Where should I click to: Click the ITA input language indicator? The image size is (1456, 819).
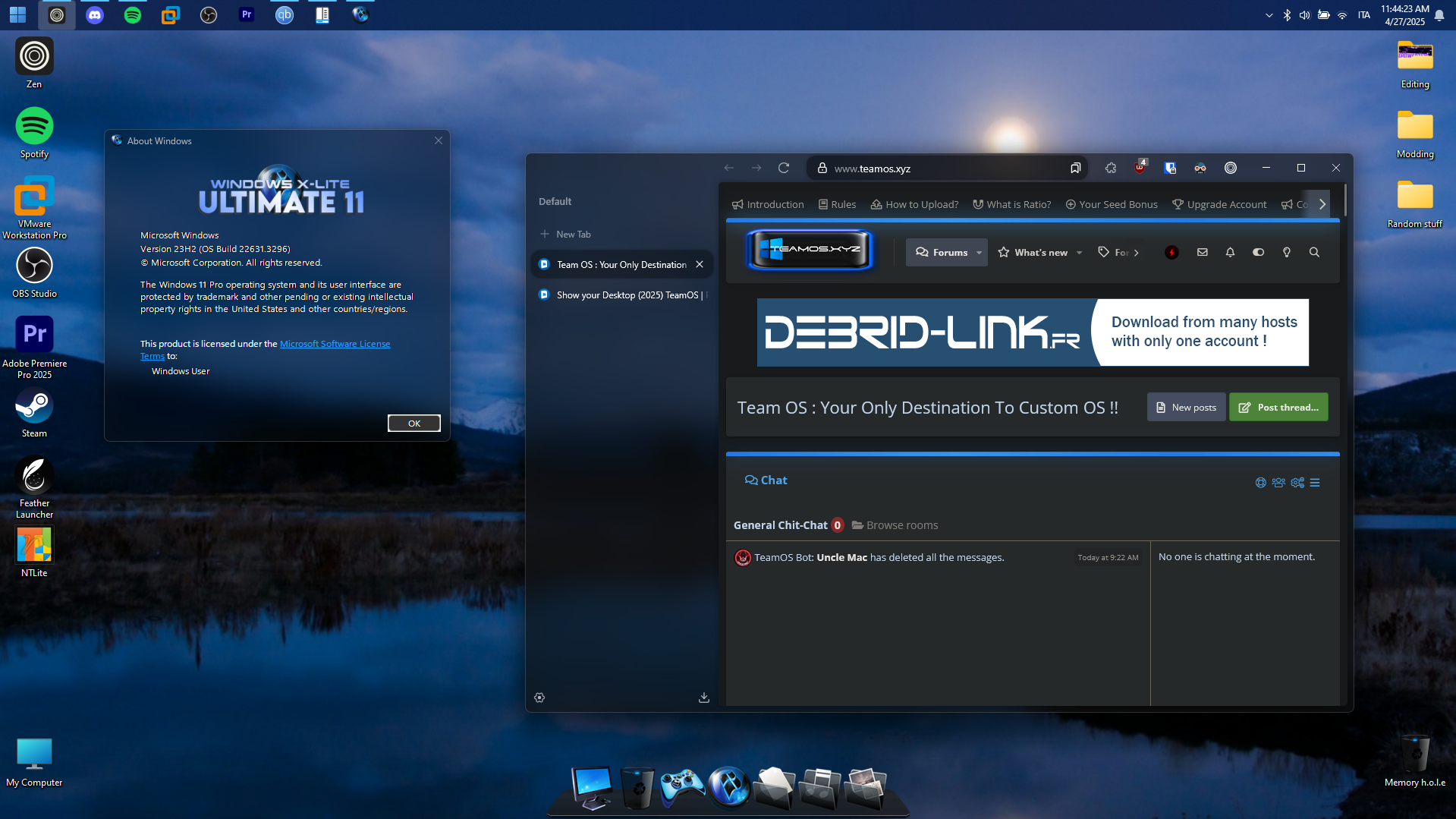click(1364, 15)
